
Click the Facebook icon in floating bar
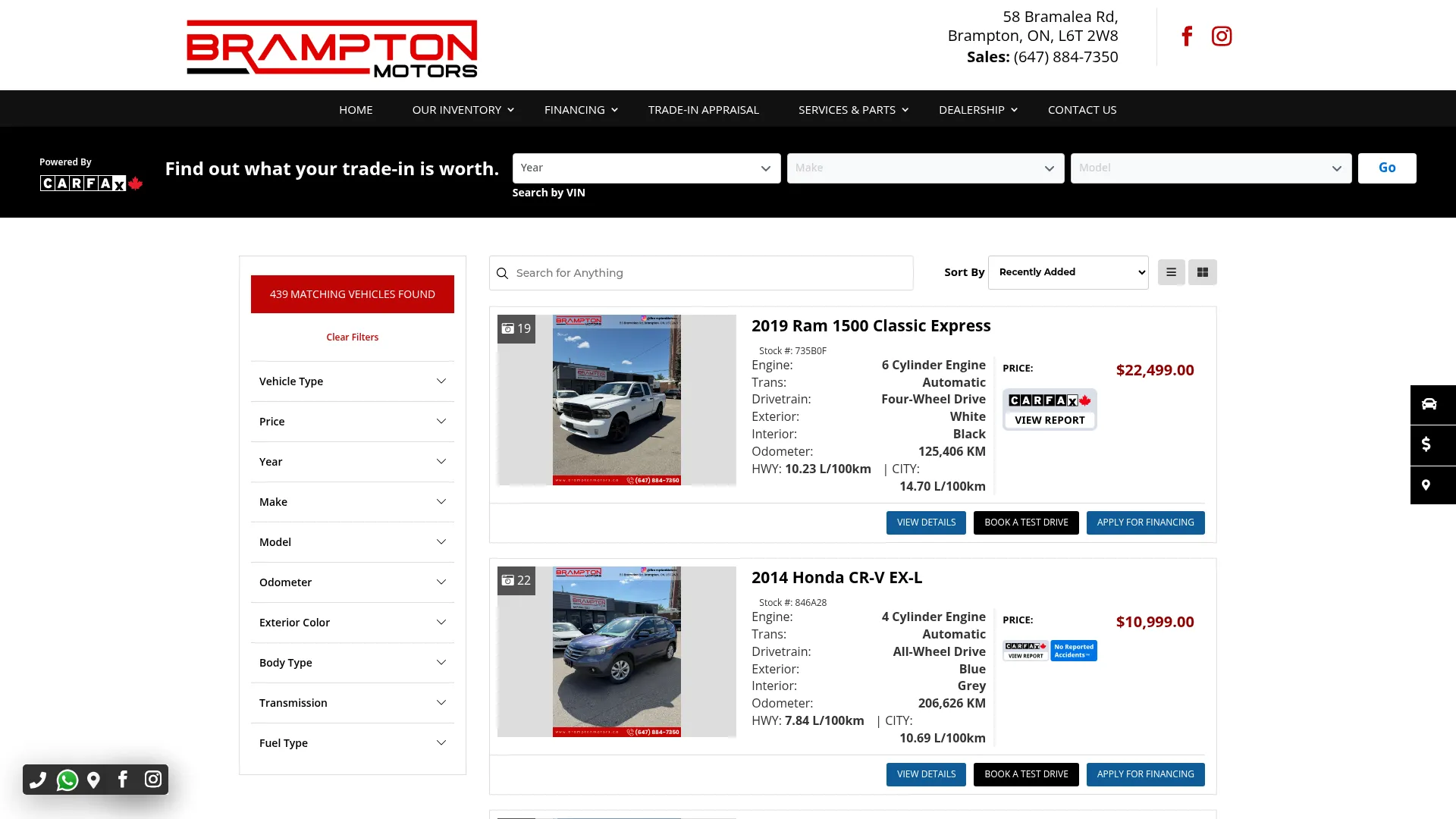[123, 780]
